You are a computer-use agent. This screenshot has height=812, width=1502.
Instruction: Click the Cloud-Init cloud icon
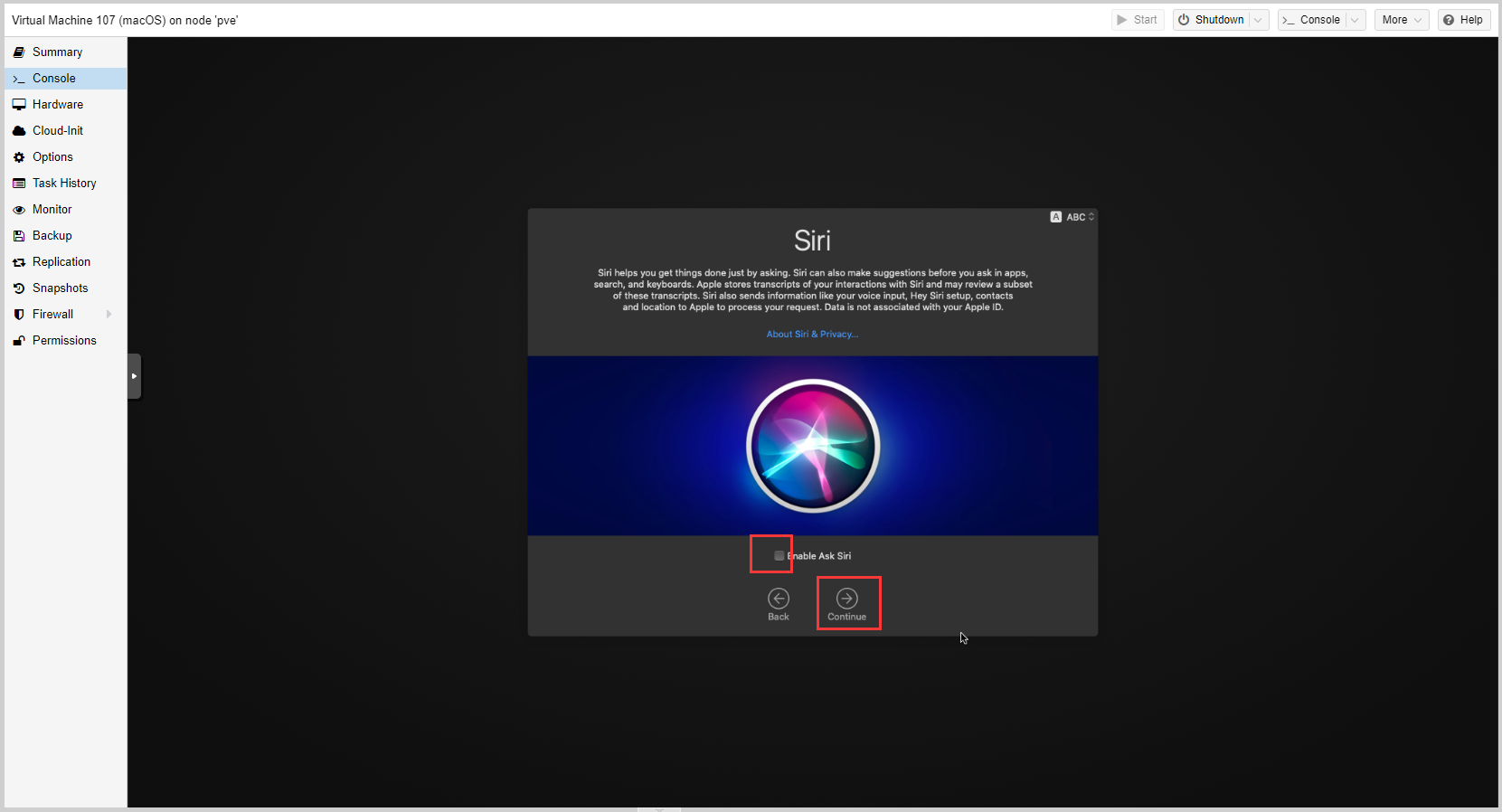(x=19, y=131)
